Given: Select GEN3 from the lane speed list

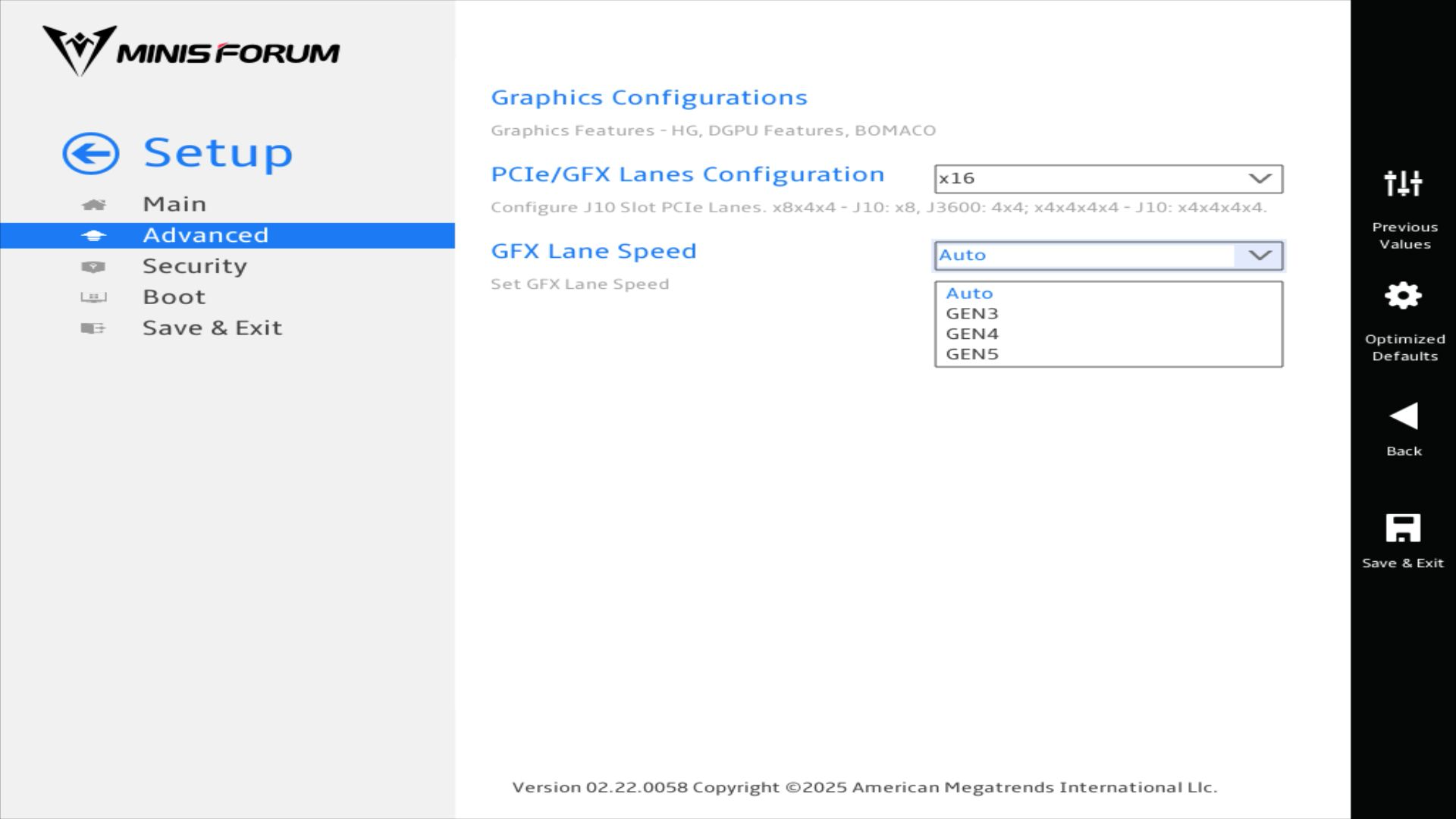Looking at the screenshot, I should coord(972,314).
